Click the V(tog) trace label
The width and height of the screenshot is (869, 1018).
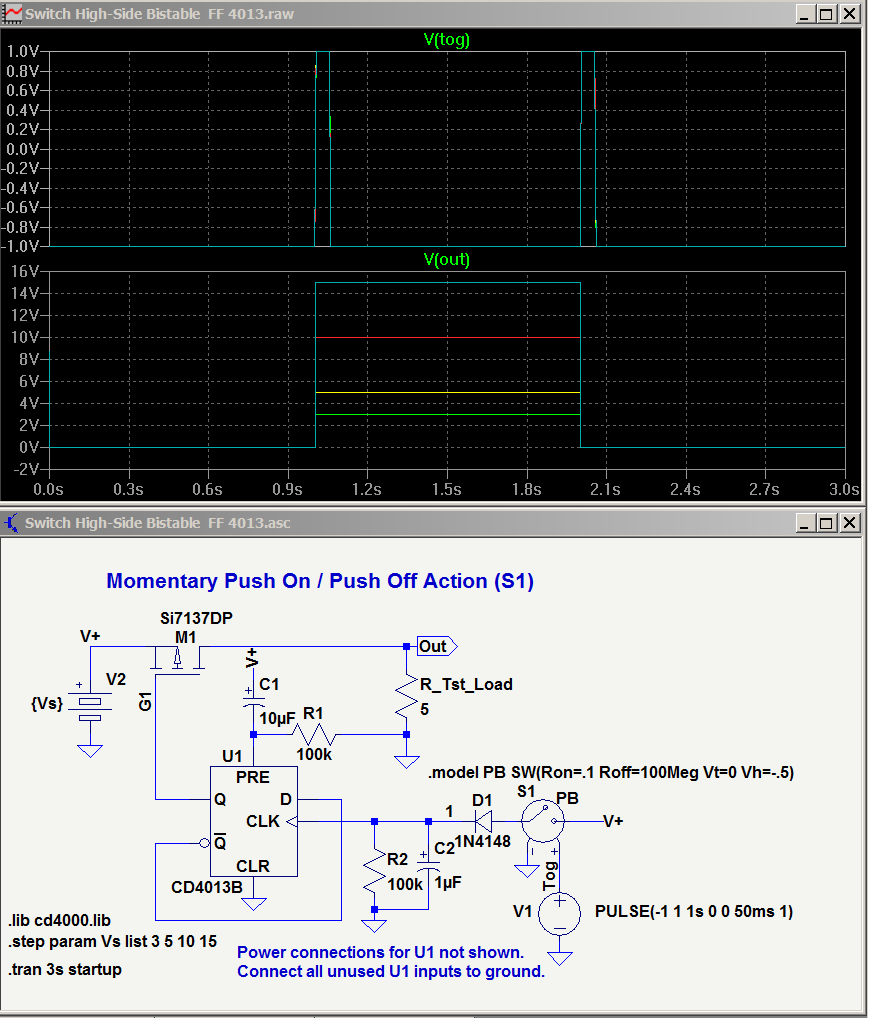click(446, 40)
